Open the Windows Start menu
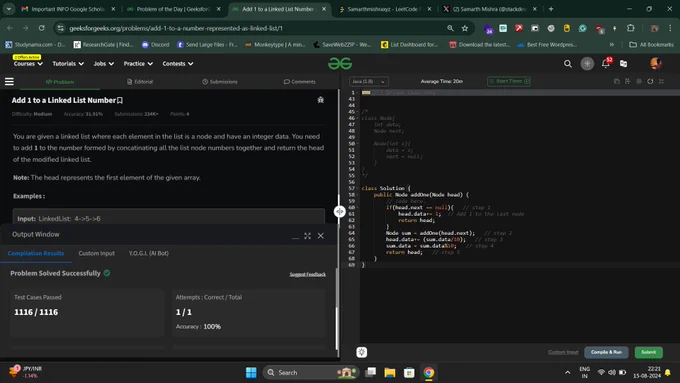 tap(251, 373)
